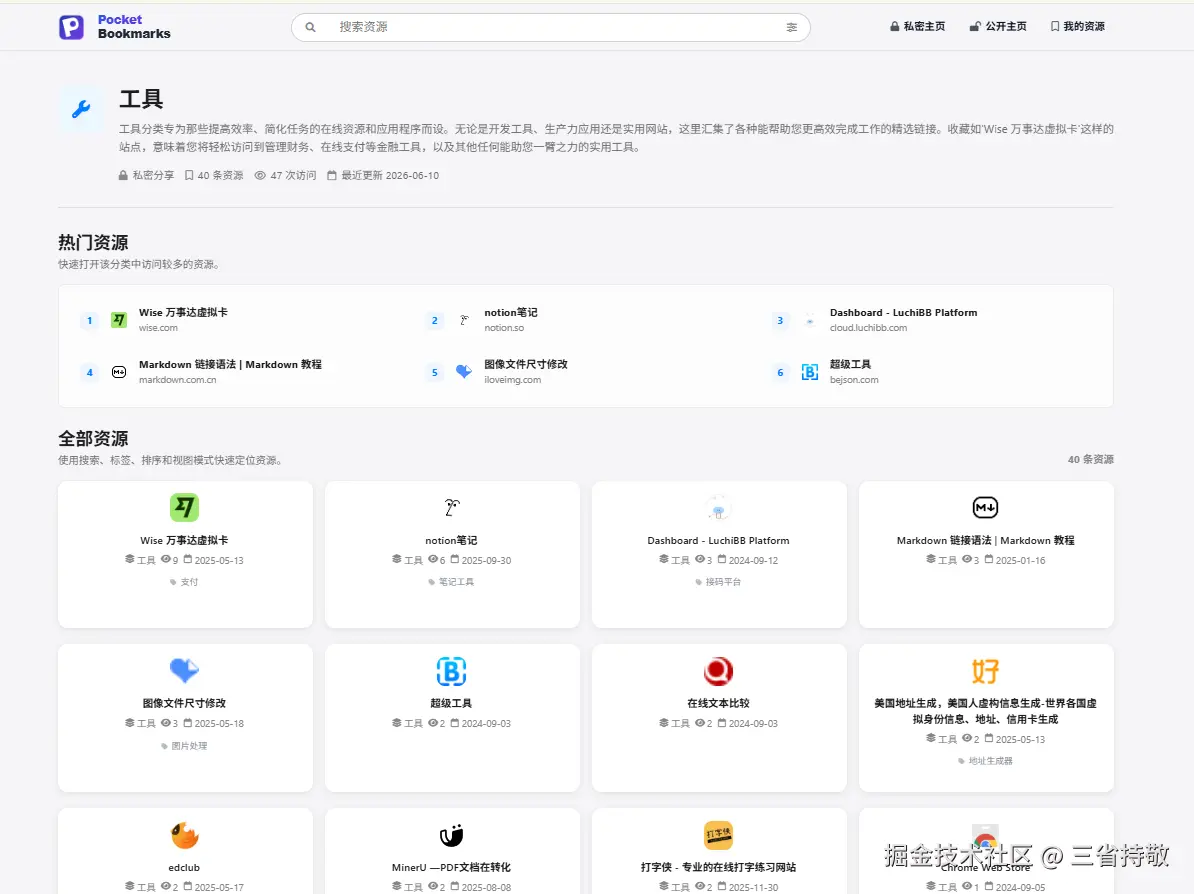This screenshot has height=894, width=1194.
Task: Click 最近更新 2026-06-10 date
Action: 383,175
